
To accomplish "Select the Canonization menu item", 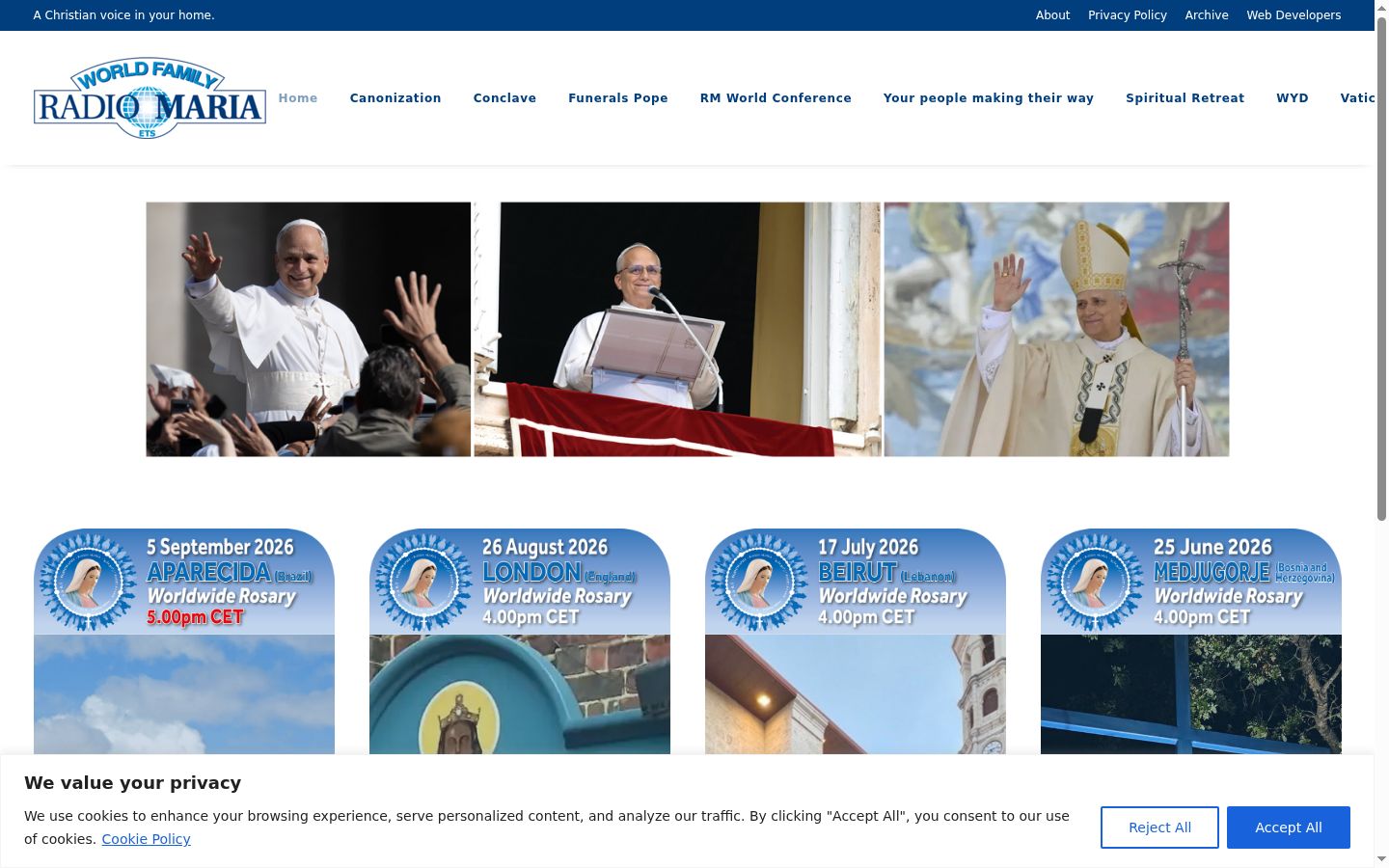I will 395,98.
